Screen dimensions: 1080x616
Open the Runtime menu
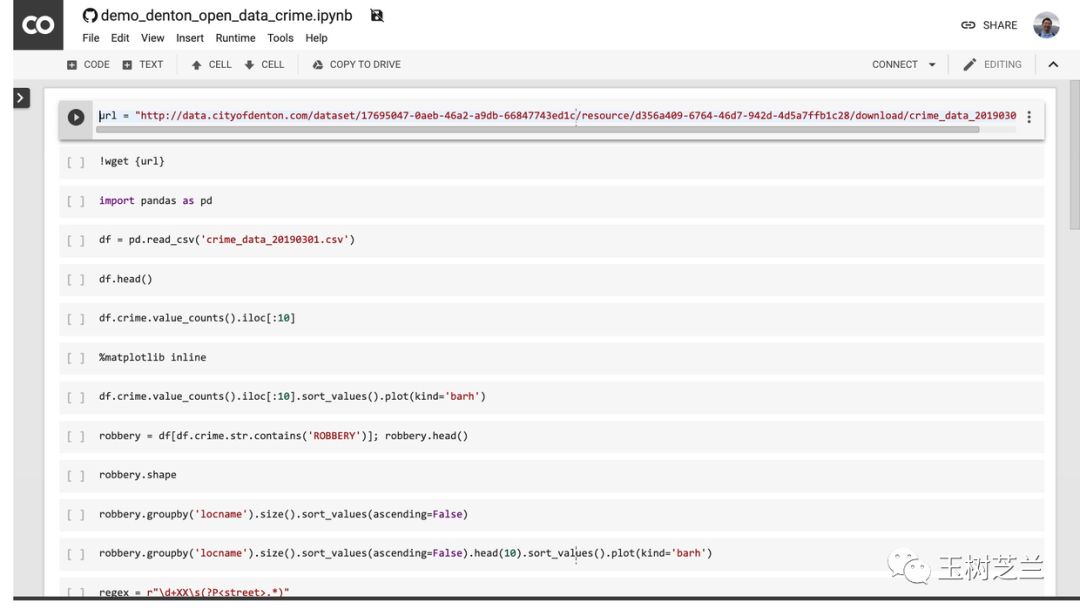235,38
